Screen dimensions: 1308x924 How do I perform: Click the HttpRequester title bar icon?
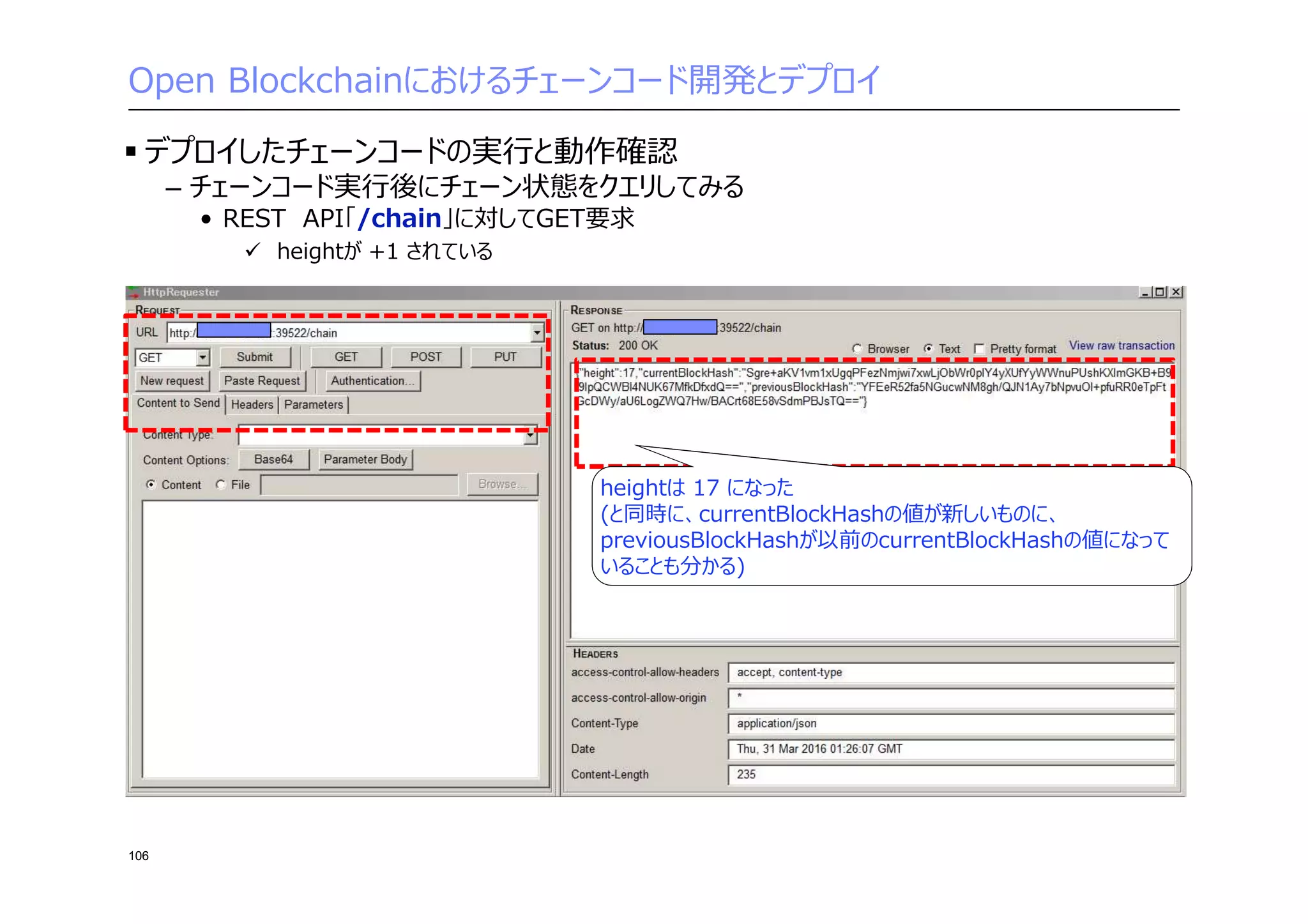pos(133,292)
